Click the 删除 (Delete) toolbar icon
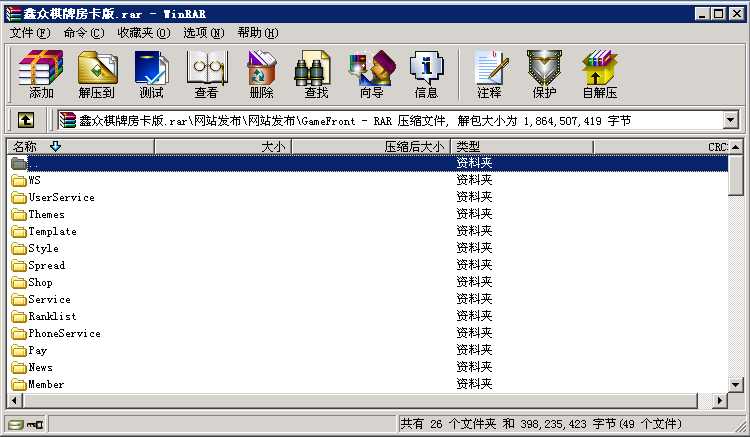 pos(261,74)
